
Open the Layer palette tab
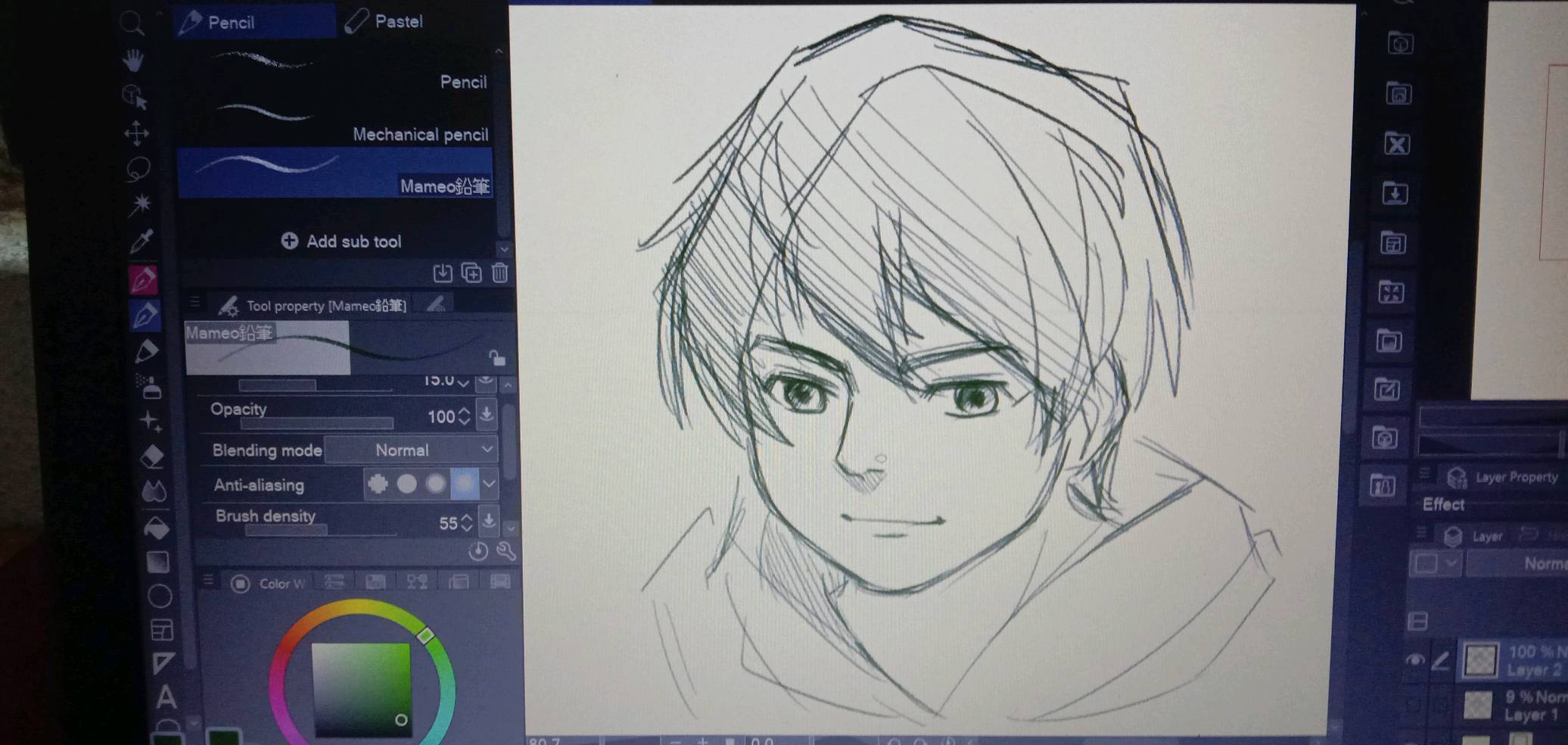coord(1473,536)
